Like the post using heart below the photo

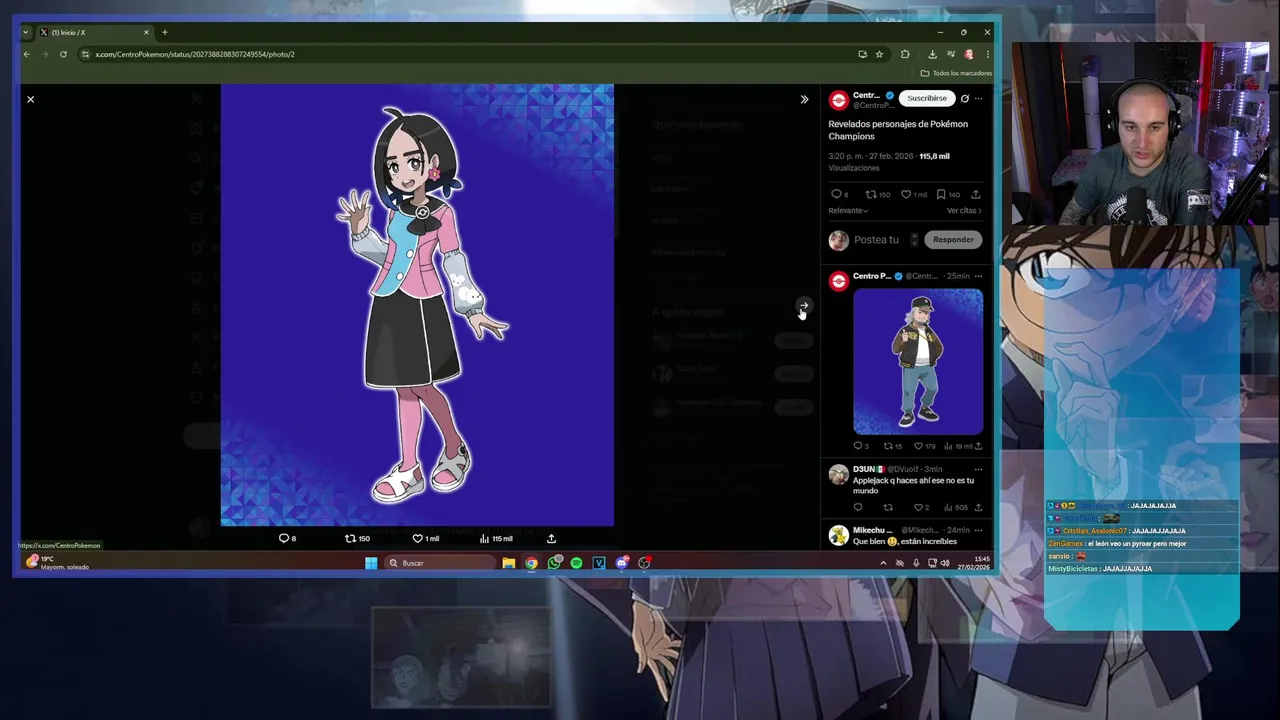[x=418, y=538]
